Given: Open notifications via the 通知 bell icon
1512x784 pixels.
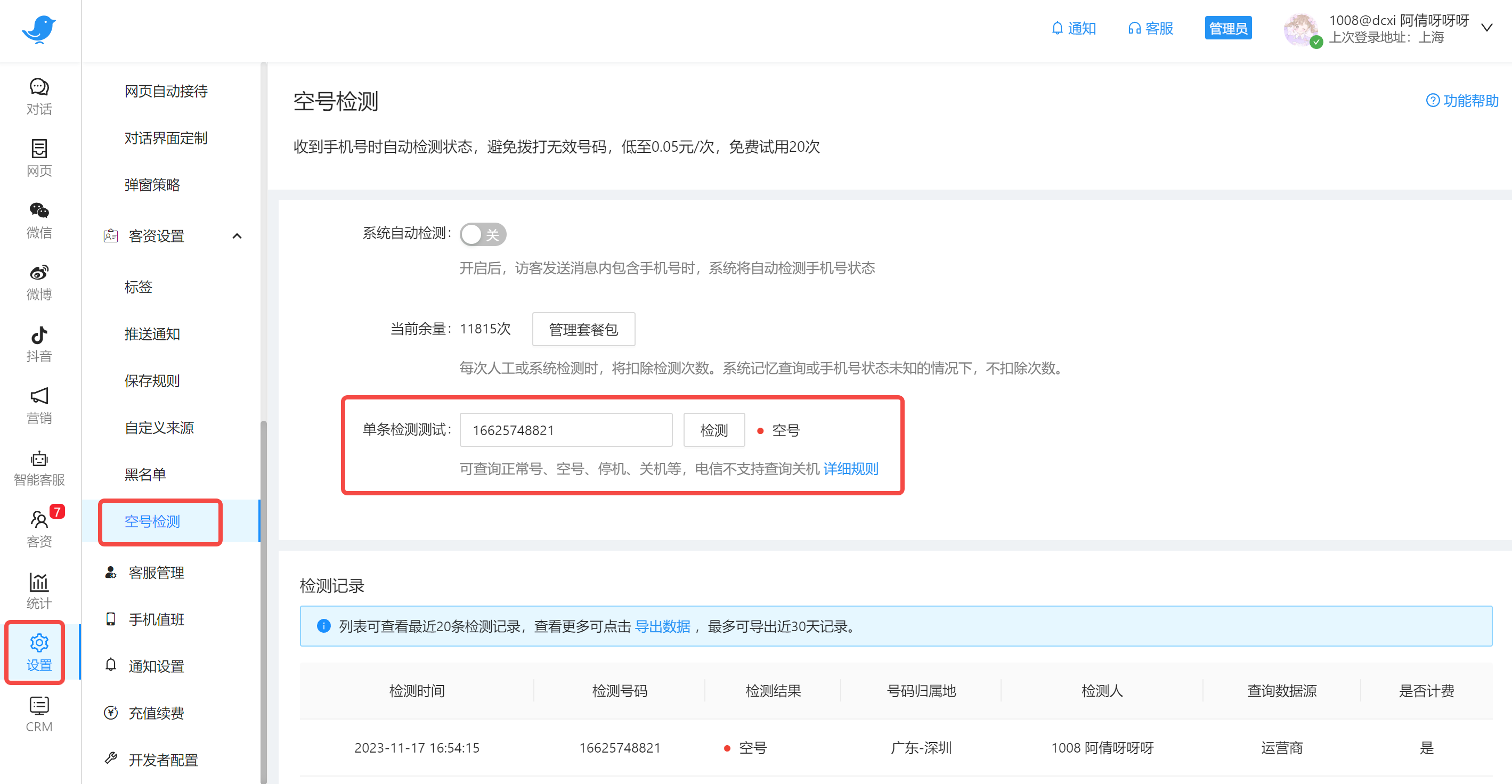Looking at the screenshot, I should pos(1074,28).
